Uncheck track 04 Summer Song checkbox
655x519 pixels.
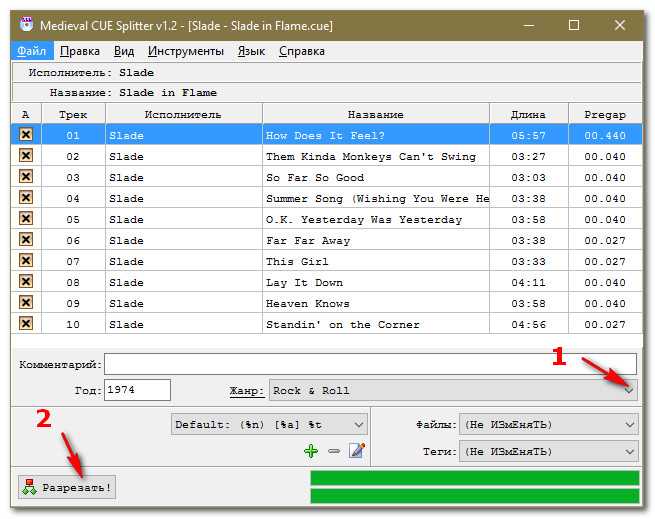pyautogui.click(x=26, y=197)
